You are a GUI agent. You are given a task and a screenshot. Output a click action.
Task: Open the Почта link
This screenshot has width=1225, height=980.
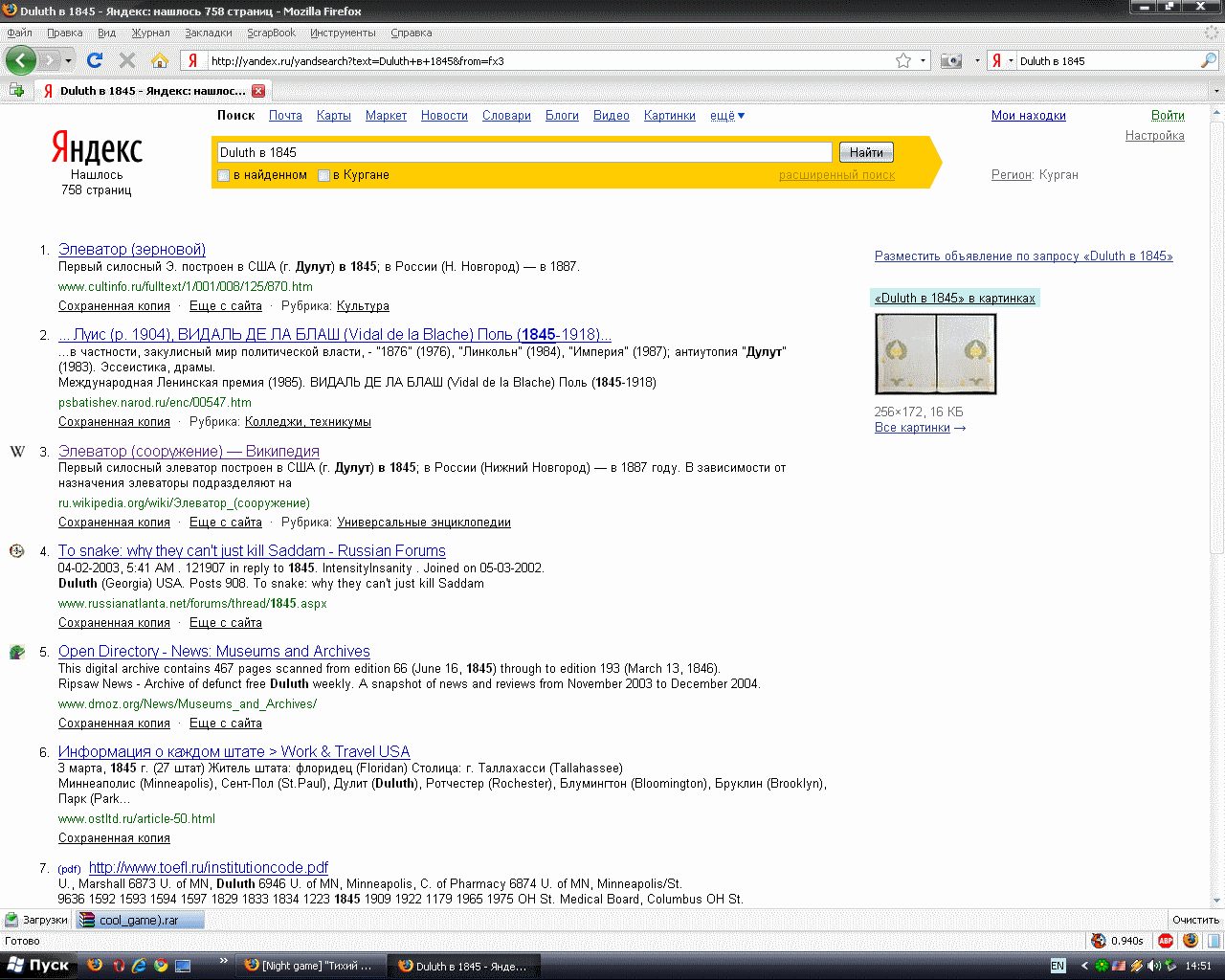[285, 116]
